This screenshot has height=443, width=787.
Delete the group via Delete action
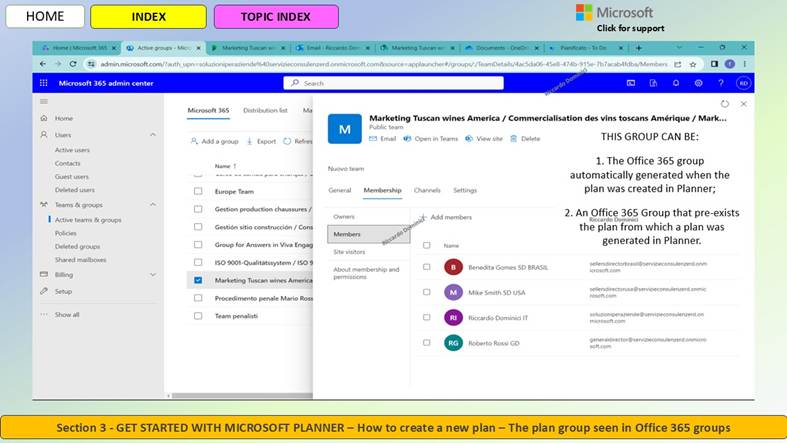[525, 138]
